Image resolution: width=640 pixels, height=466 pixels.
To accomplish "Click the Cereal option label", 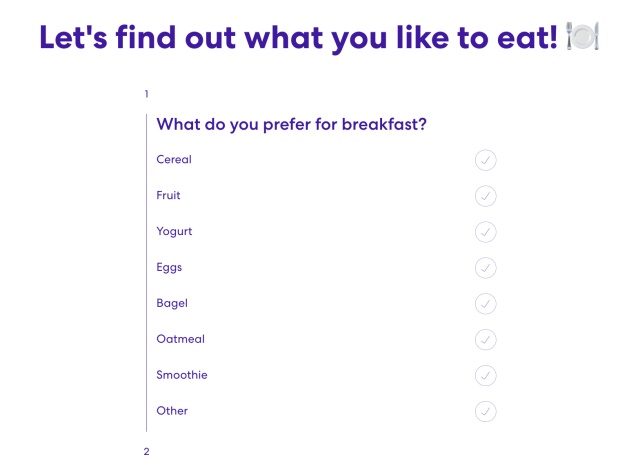I will point(174,159).
